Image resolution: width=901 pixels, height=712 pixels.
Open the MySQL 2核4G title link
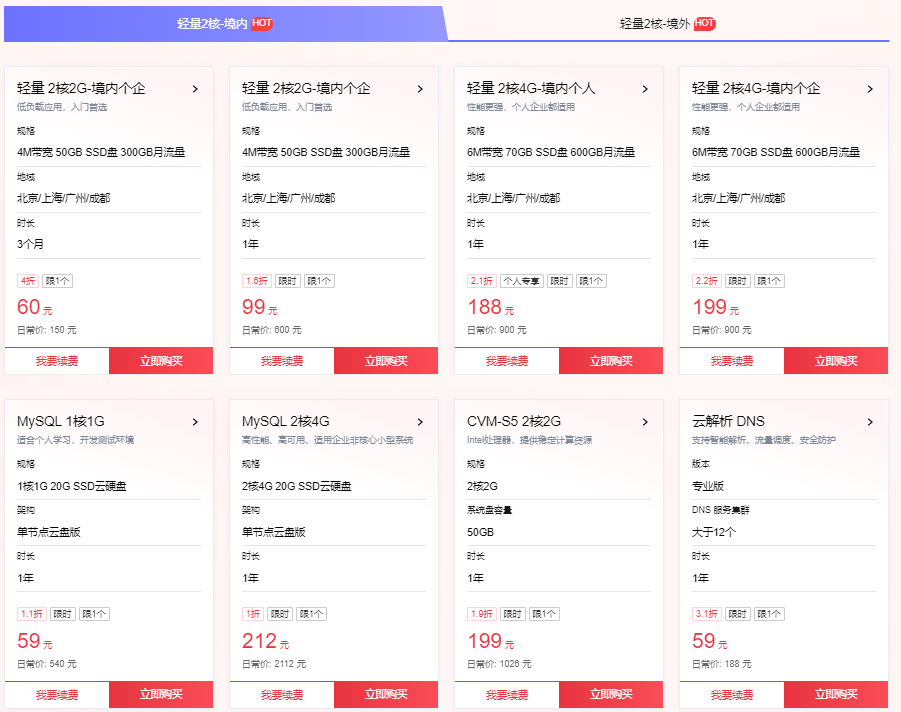click(x=286, y=422)
